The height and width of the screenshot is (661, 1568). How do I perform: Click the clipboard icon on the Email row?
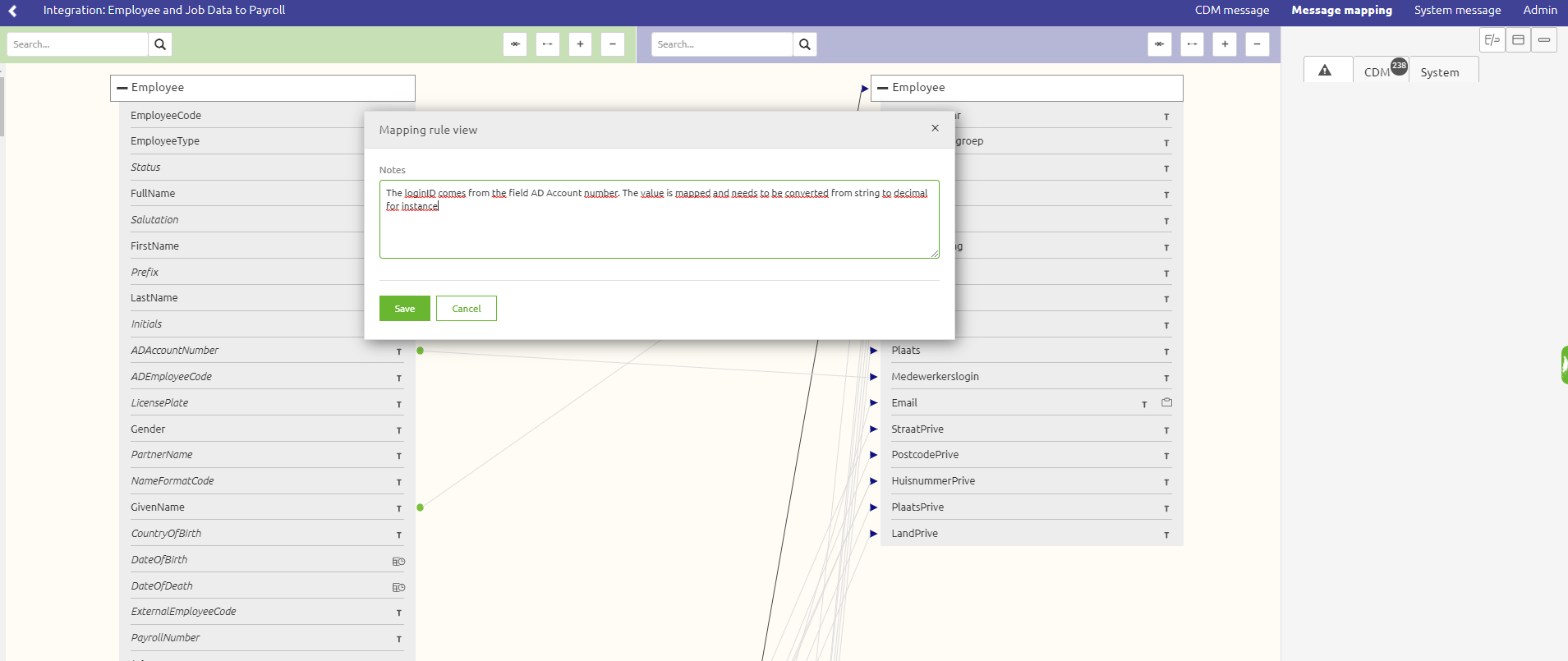pos(1166,402)
